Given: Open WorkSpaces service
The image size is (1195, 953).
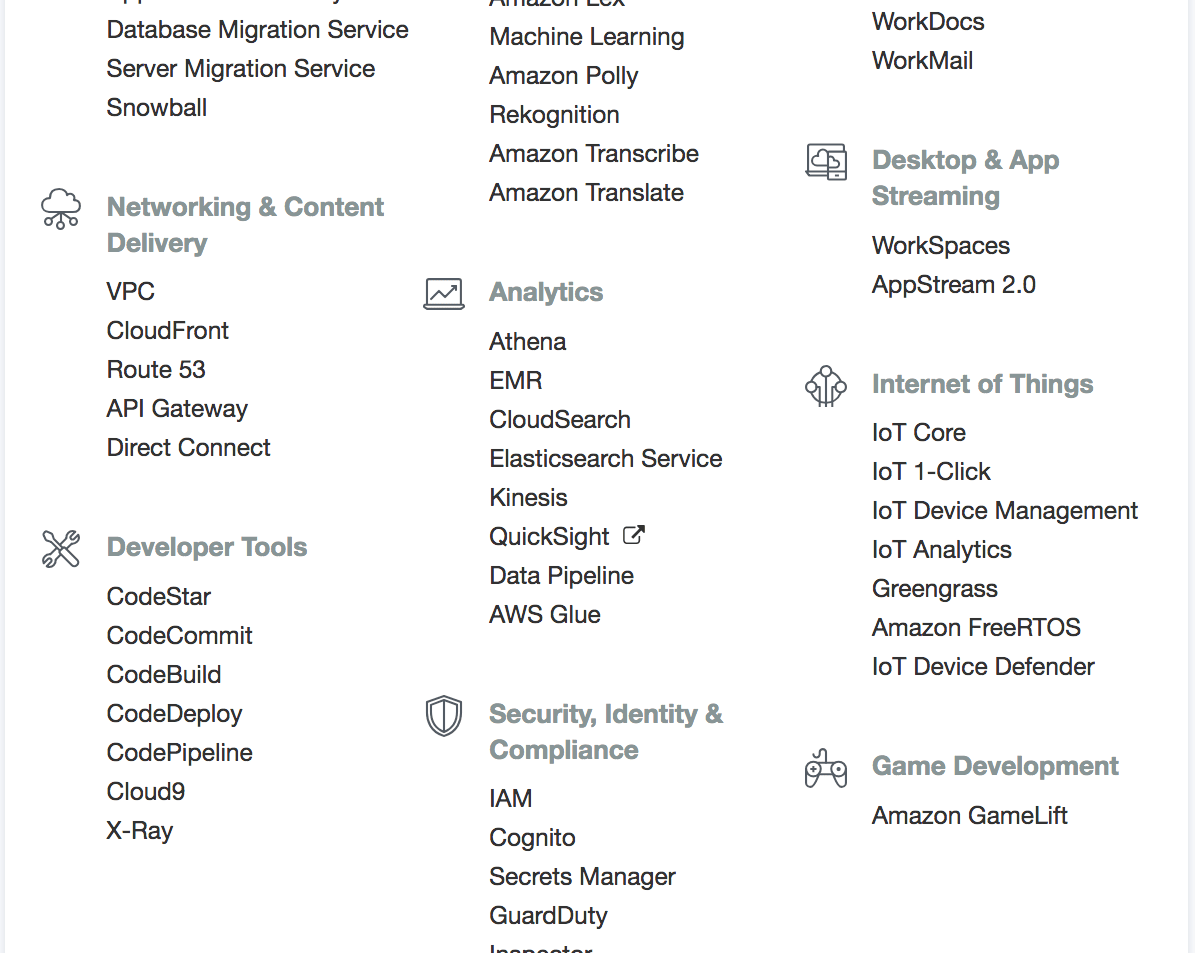Looking at the screenshot, I should point(941,245).
